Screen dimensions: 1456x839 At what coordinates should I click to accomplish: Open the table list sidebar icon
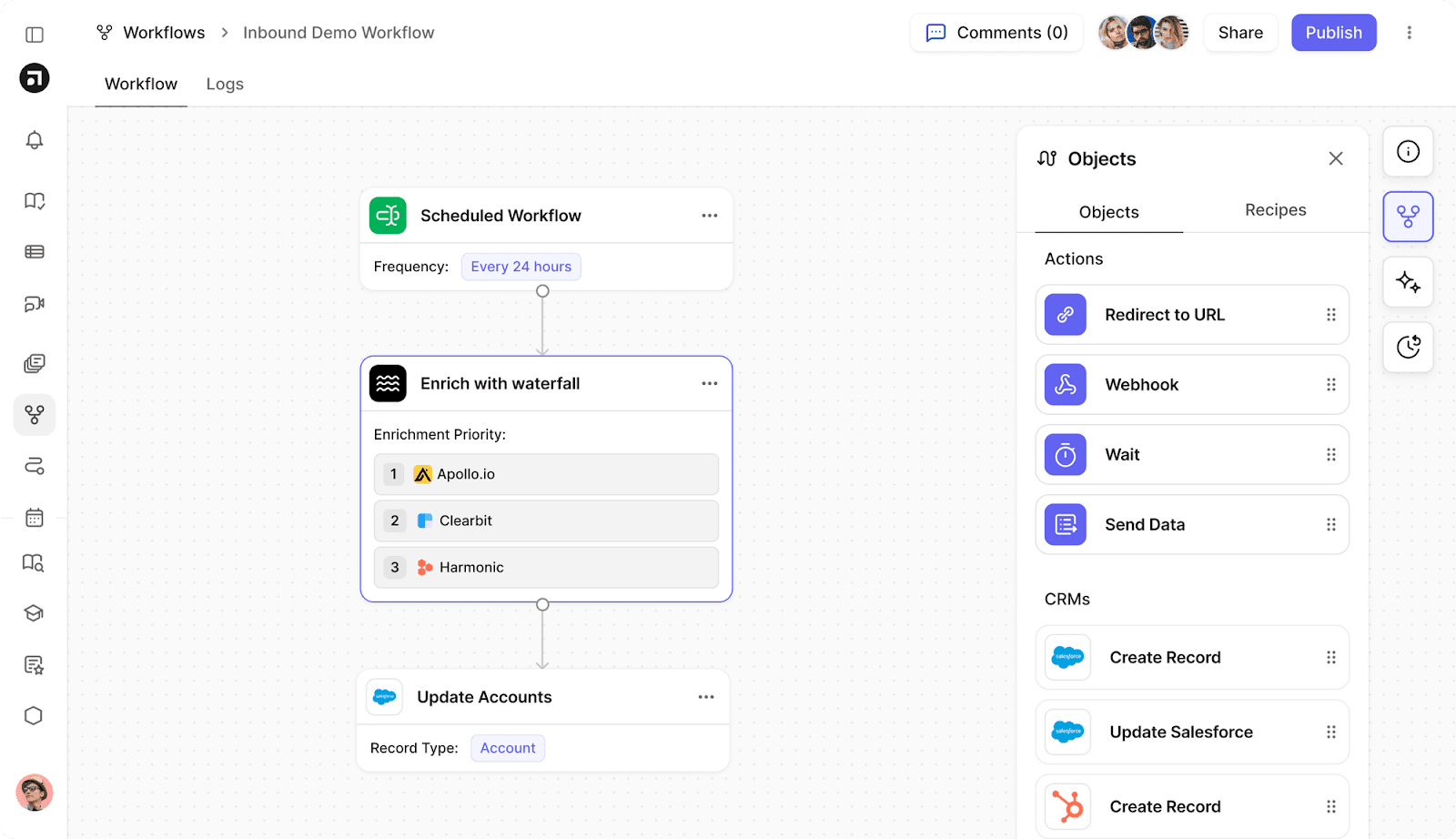35,252
